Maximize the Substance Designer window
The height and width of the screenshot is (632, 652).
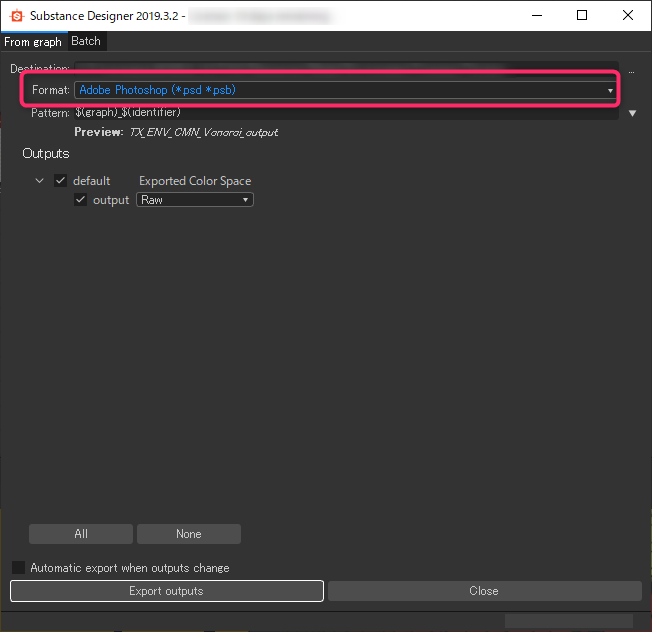click(x=582, y=15)
